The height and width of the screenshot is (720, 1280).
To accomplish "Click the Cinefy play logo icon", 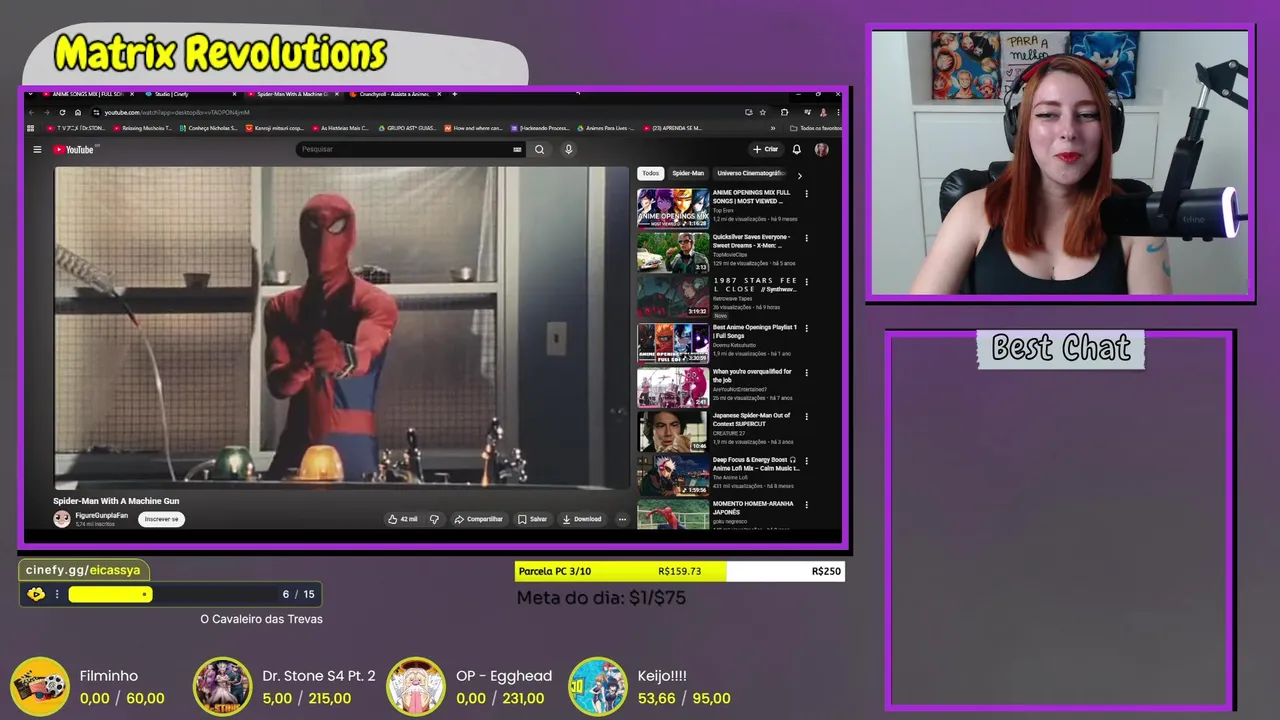I will point(36,594).
